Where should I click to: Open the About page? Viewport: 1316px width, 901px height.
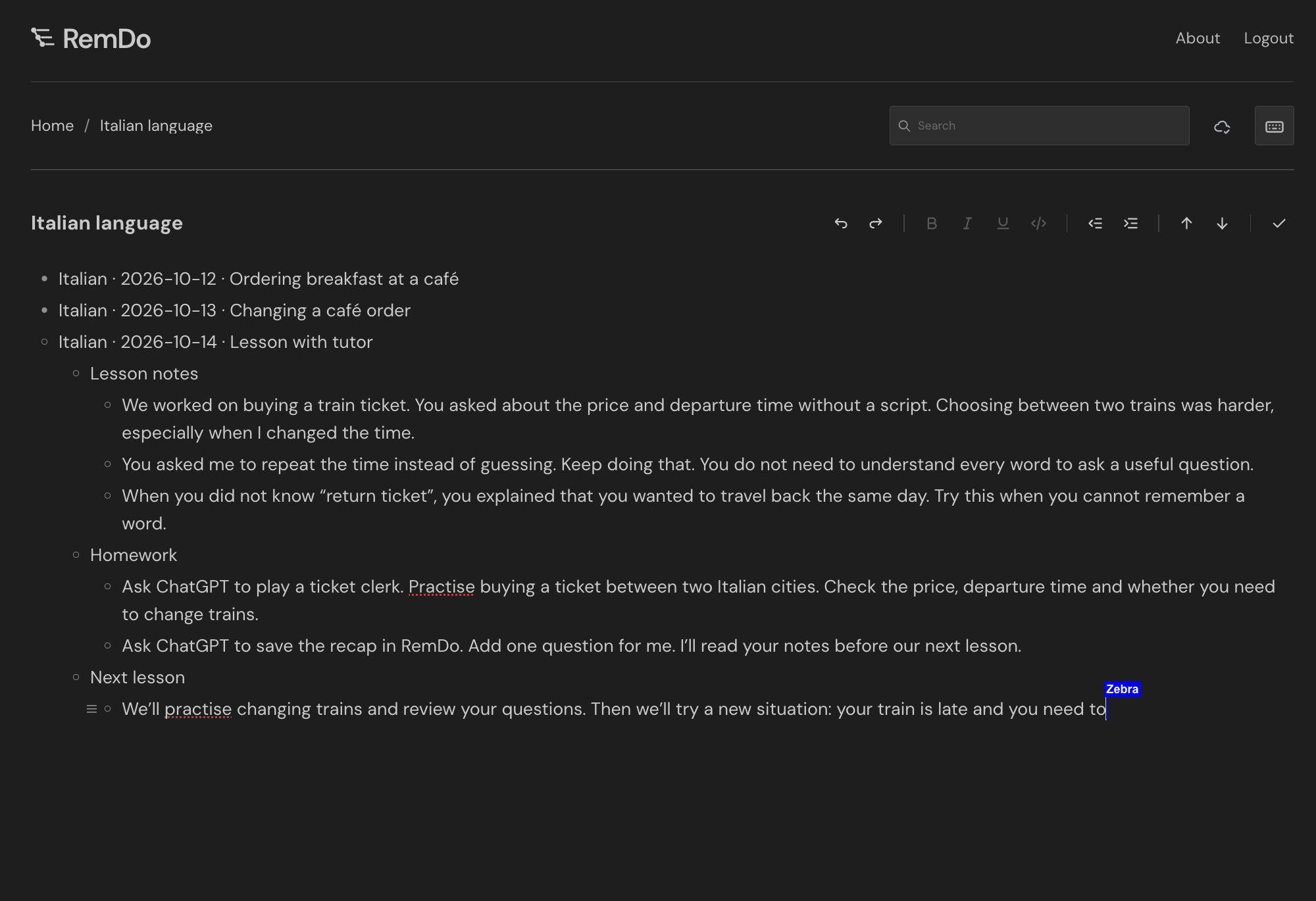coord(1198,38)
